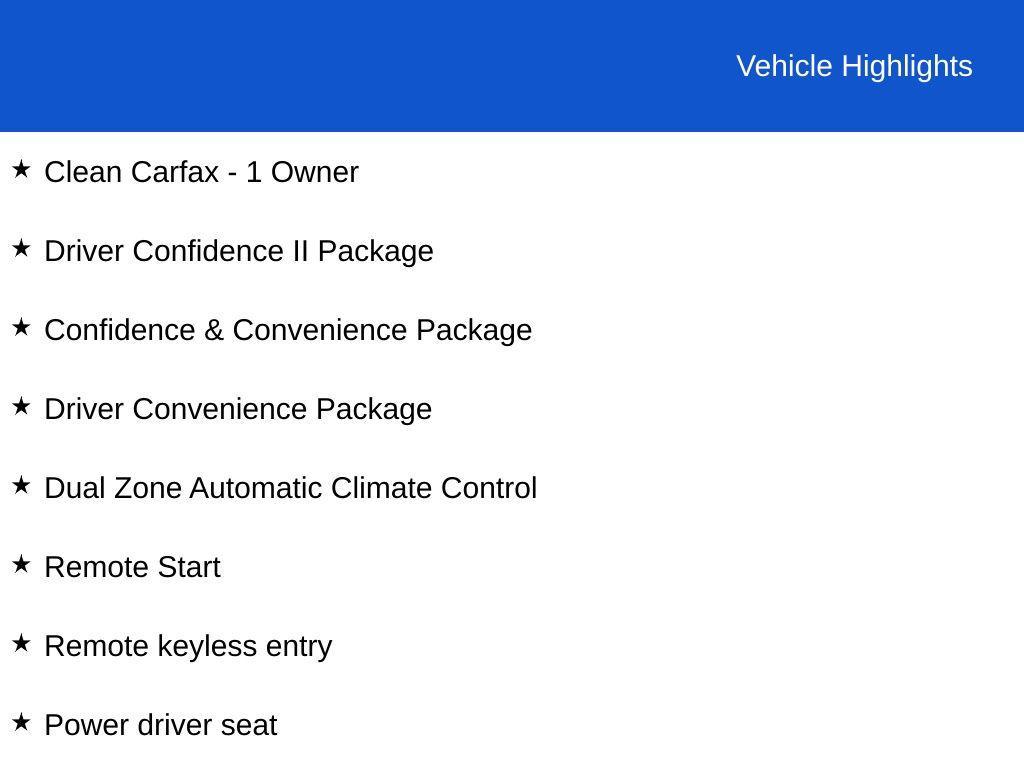Click the star bullet beside Remote Start
Screen dimensions: 1024x768
21,565
